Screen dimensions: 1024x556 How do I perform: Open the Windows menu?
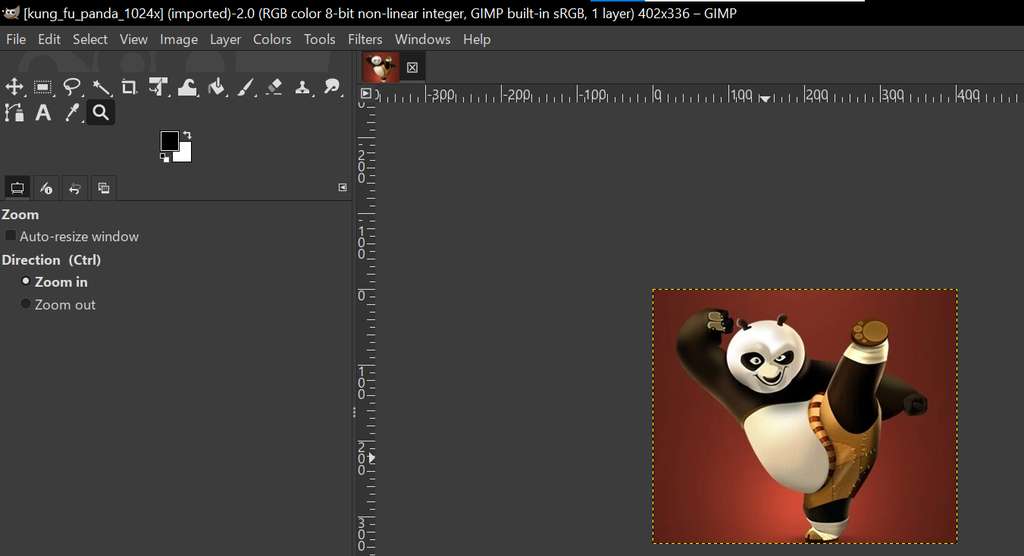click(x=423, y=39)
